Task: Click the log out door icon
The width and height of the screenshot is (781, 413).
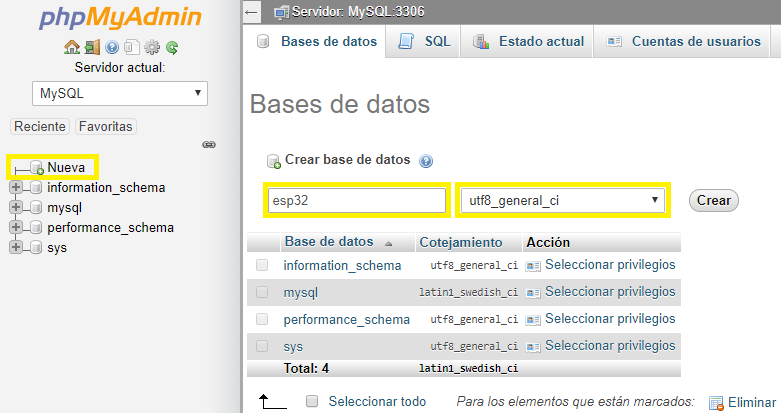Action: point(92,47)
